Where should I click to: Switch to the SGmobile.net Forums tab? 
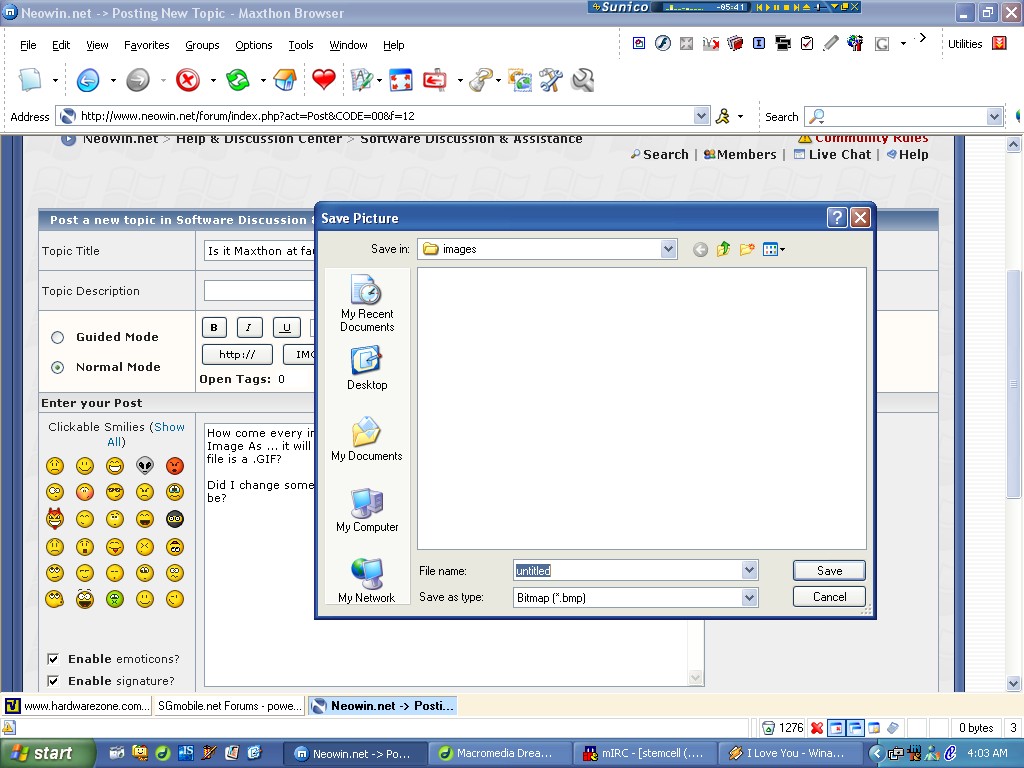coord(229,706)
